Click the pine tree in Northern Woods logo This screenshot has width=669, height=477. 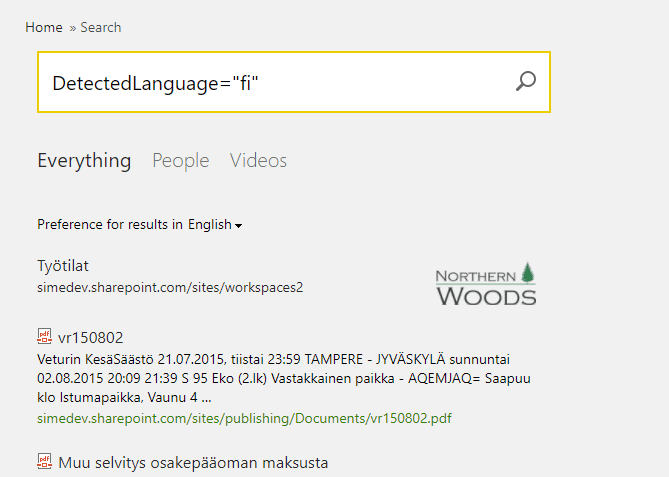click(x=528, y=272)
